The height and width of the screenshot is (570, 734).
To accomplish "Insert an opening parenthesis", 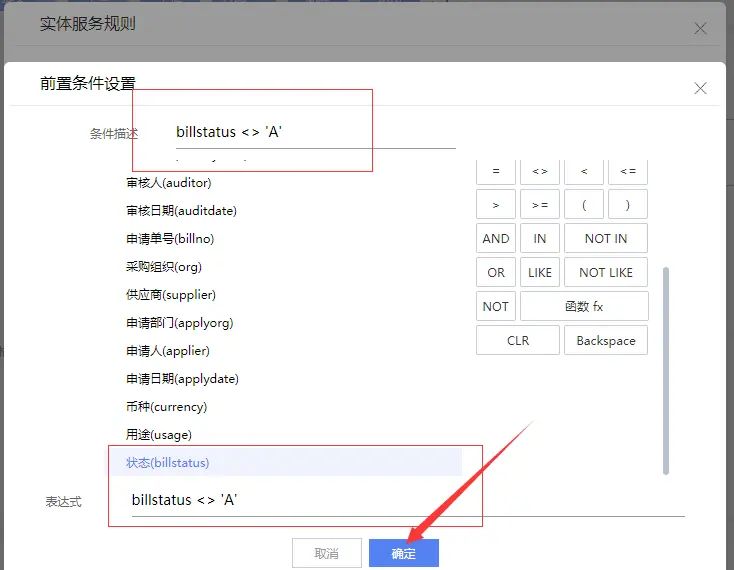I will click(x=584, y=205).
